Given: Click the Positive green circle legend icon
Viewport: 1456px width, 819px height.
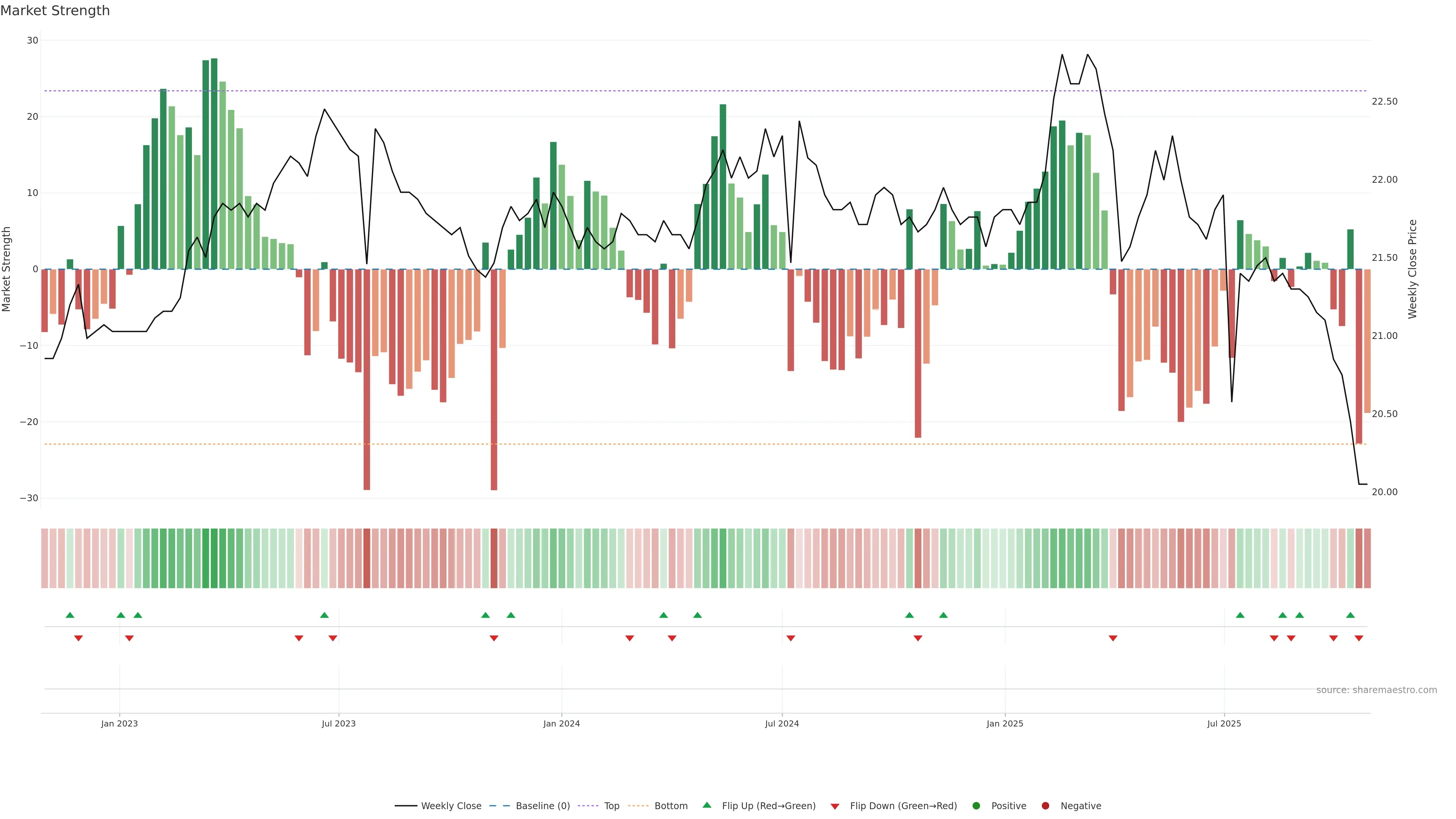Looking at the screenshot, I should coord(976,805).
